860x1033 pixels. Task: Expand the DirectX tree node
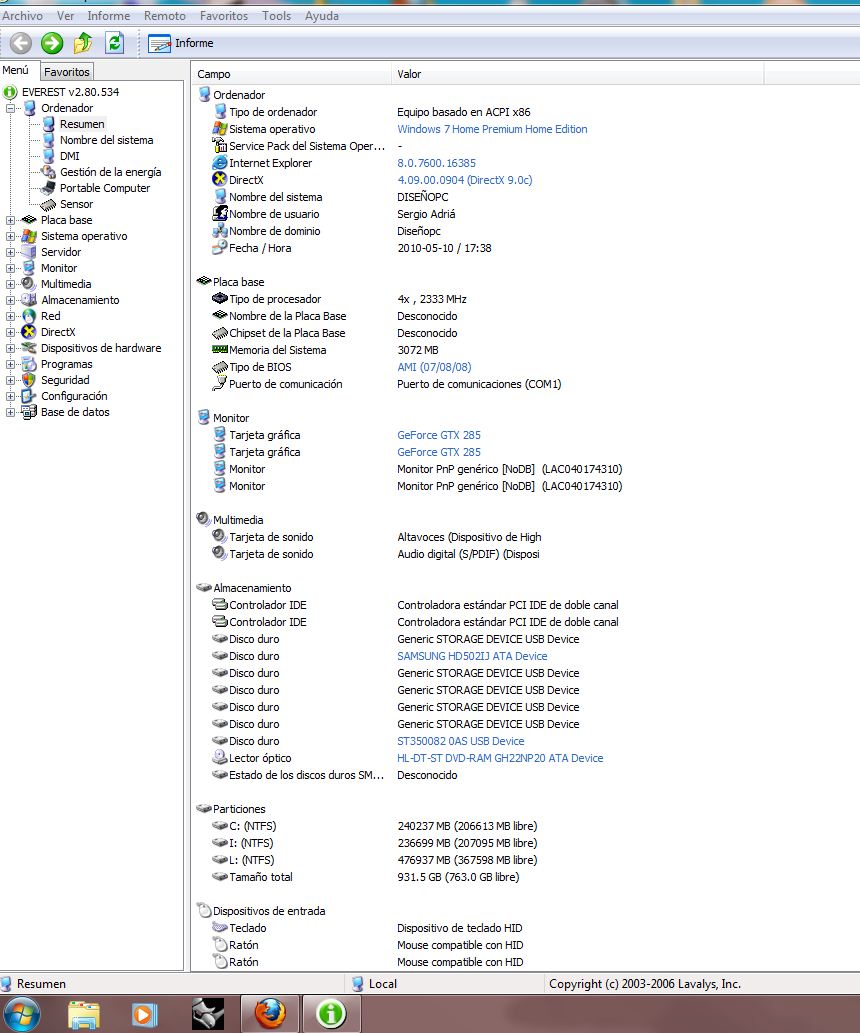click(10, 332)
